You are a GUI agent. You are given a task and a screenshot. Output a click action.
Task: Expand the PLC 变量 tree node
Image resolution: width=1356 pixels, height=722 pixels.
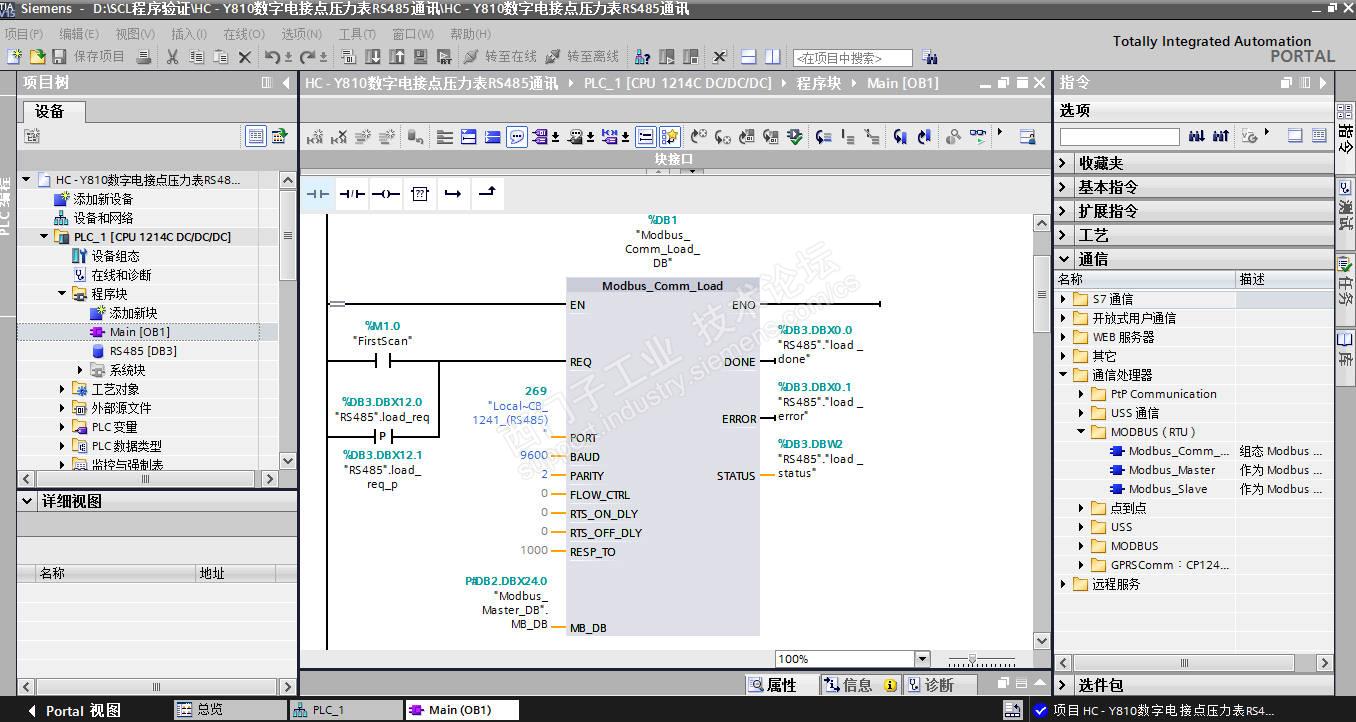[x=62, y=427]
